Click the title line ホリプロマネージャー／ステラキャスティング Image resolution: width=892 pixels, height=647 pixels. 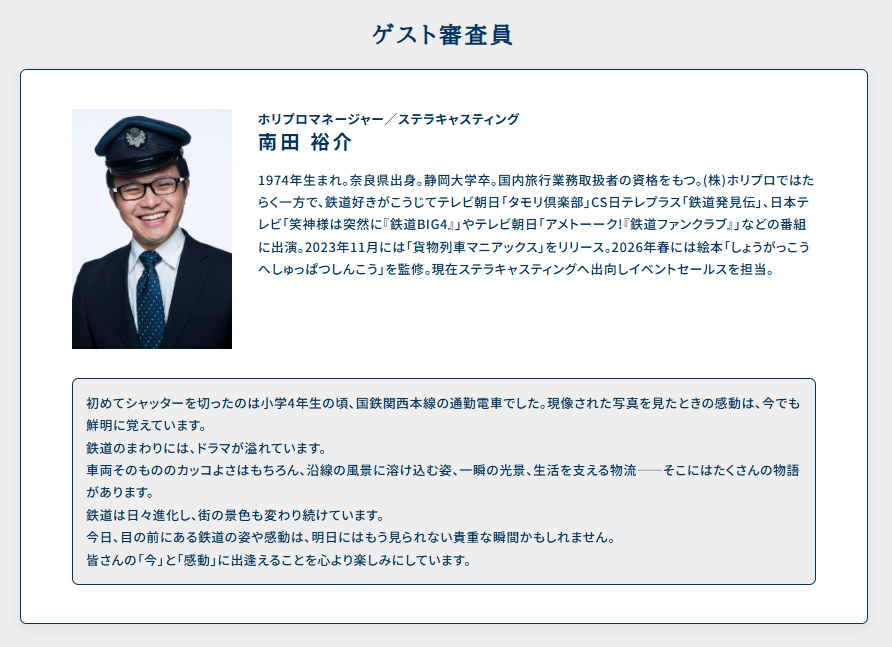(x=389, y=119)
